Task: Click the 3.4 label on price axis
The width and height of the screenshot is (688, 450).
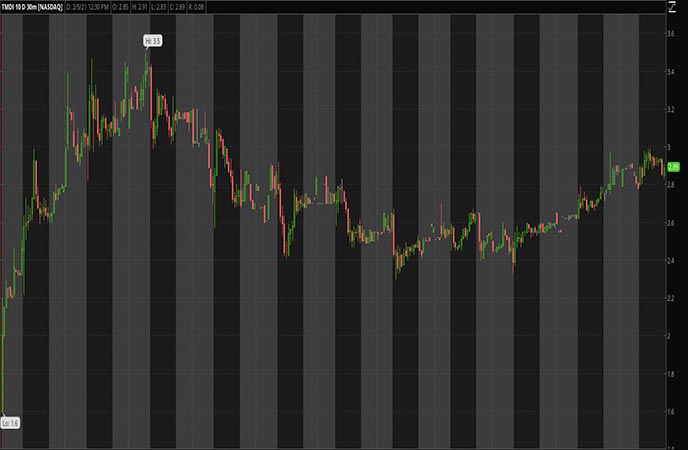Action: pyautogui.click(x=671, y=71)
